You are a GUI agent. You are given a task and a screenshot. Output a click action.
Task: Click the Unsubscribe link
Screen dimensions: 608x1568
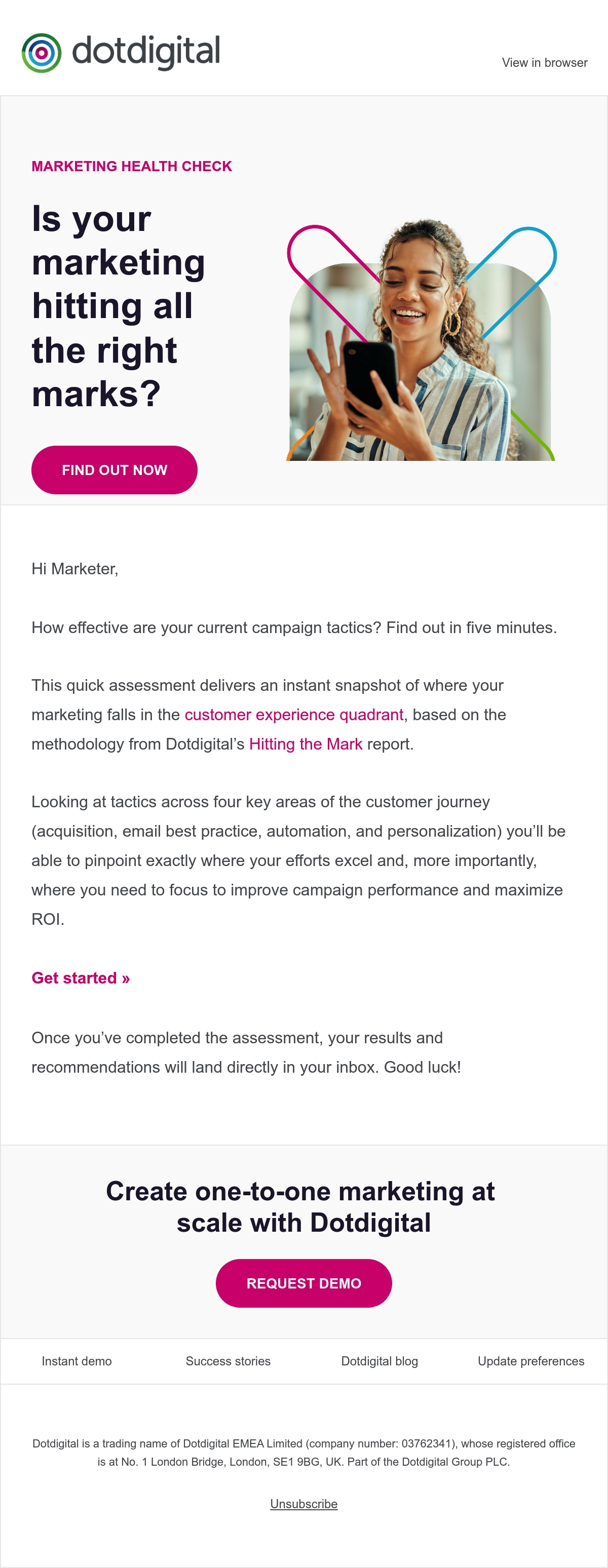pos(304,1504)
